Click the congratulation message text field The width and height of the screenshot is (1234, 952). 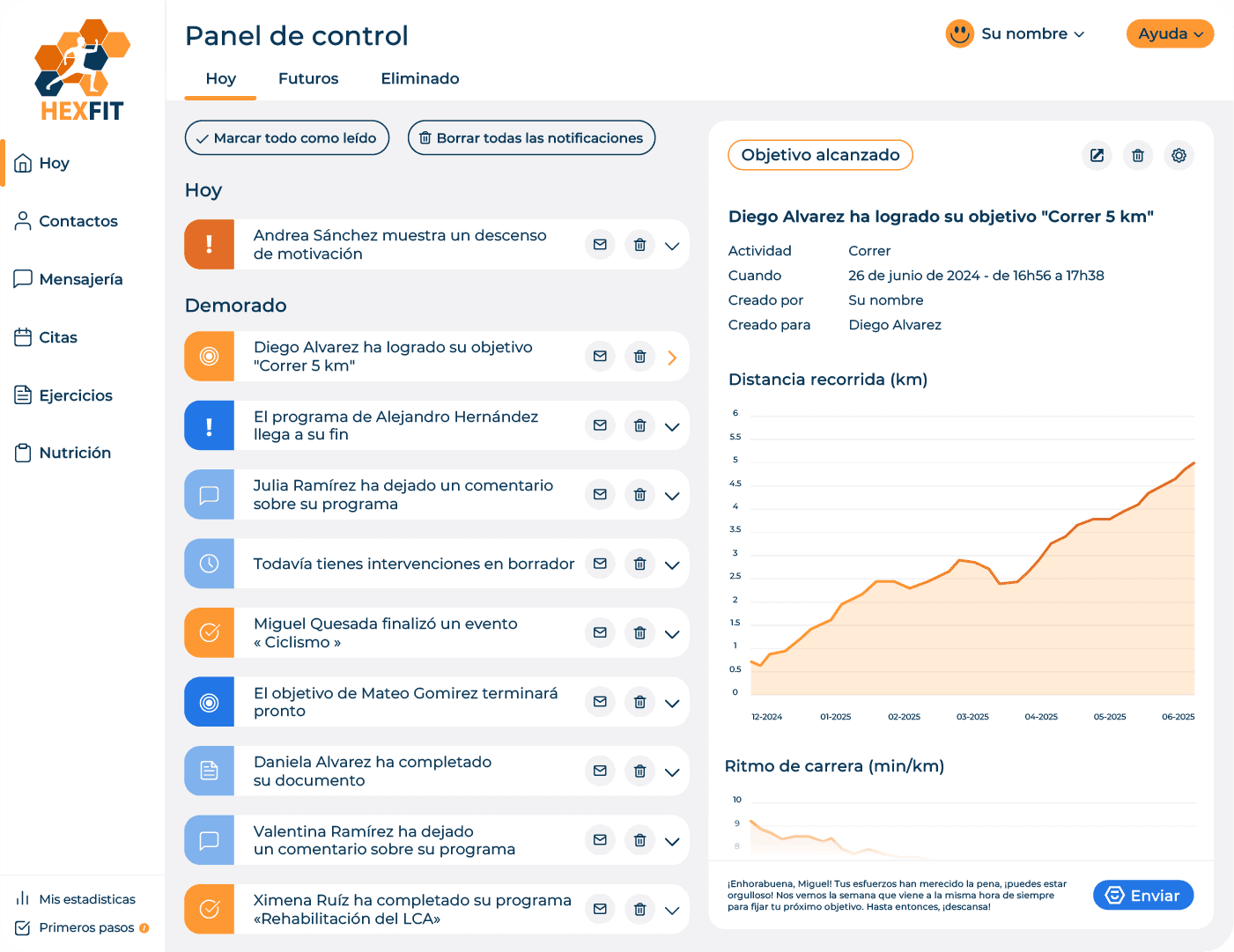[898, 895]
